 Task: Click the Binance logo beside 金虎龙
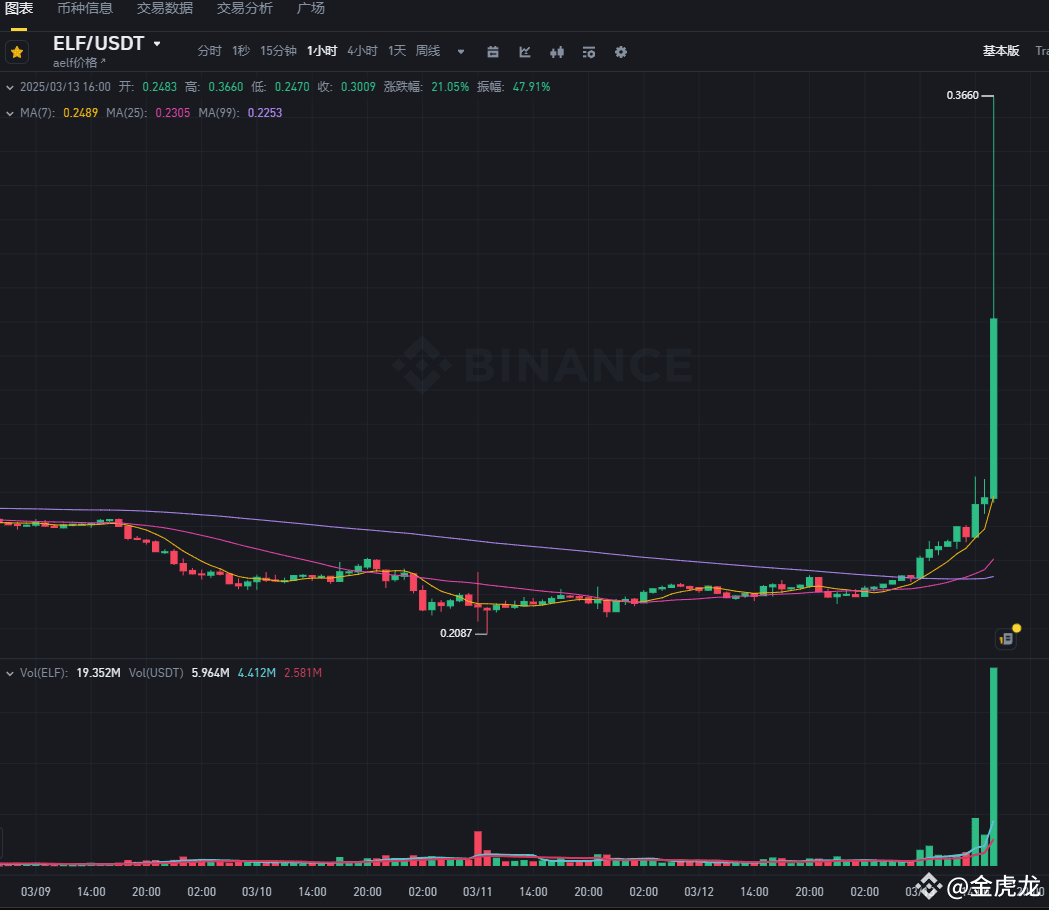(928, 887)
